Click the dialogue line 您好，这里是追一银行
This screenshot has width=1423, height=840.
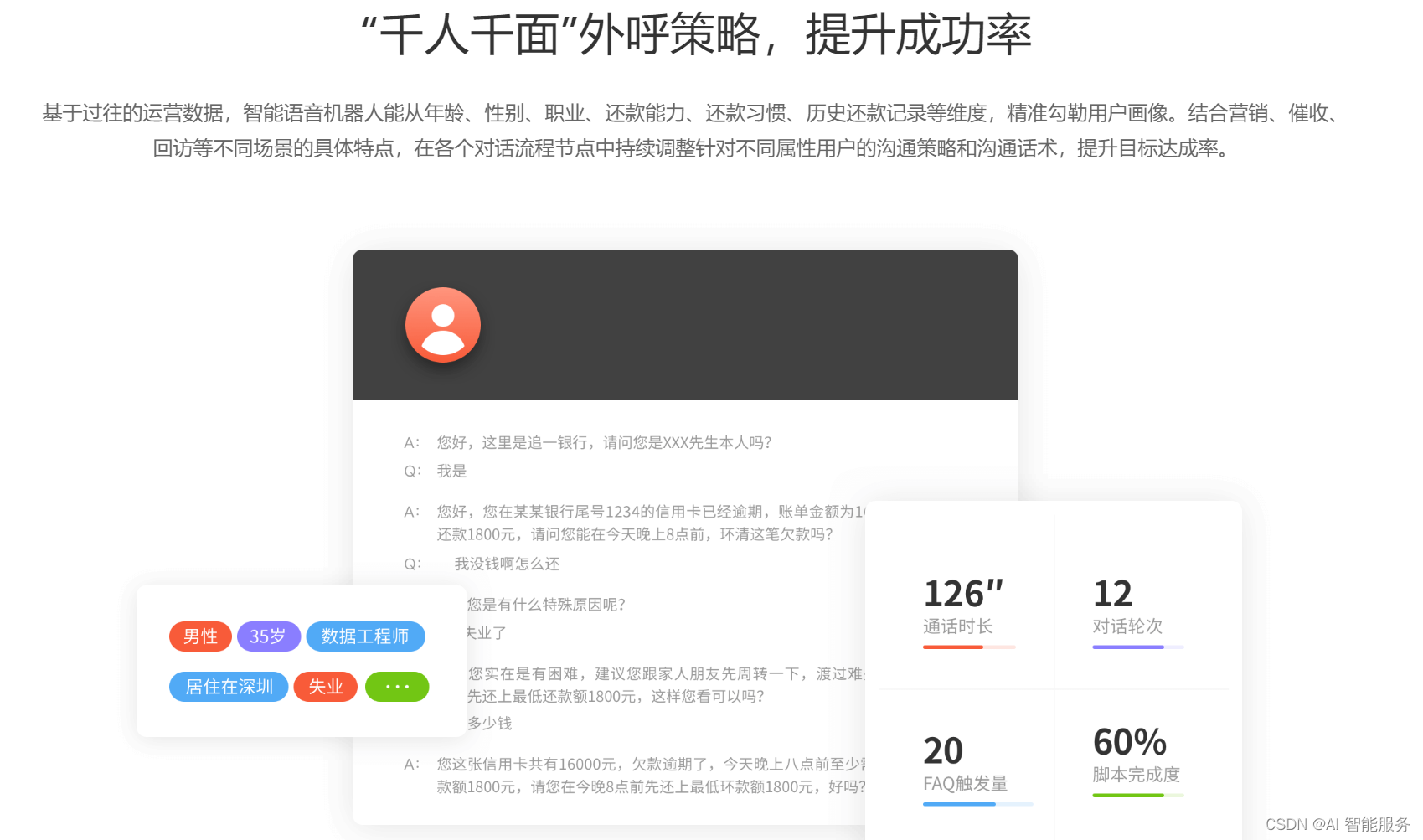(604, 442)
